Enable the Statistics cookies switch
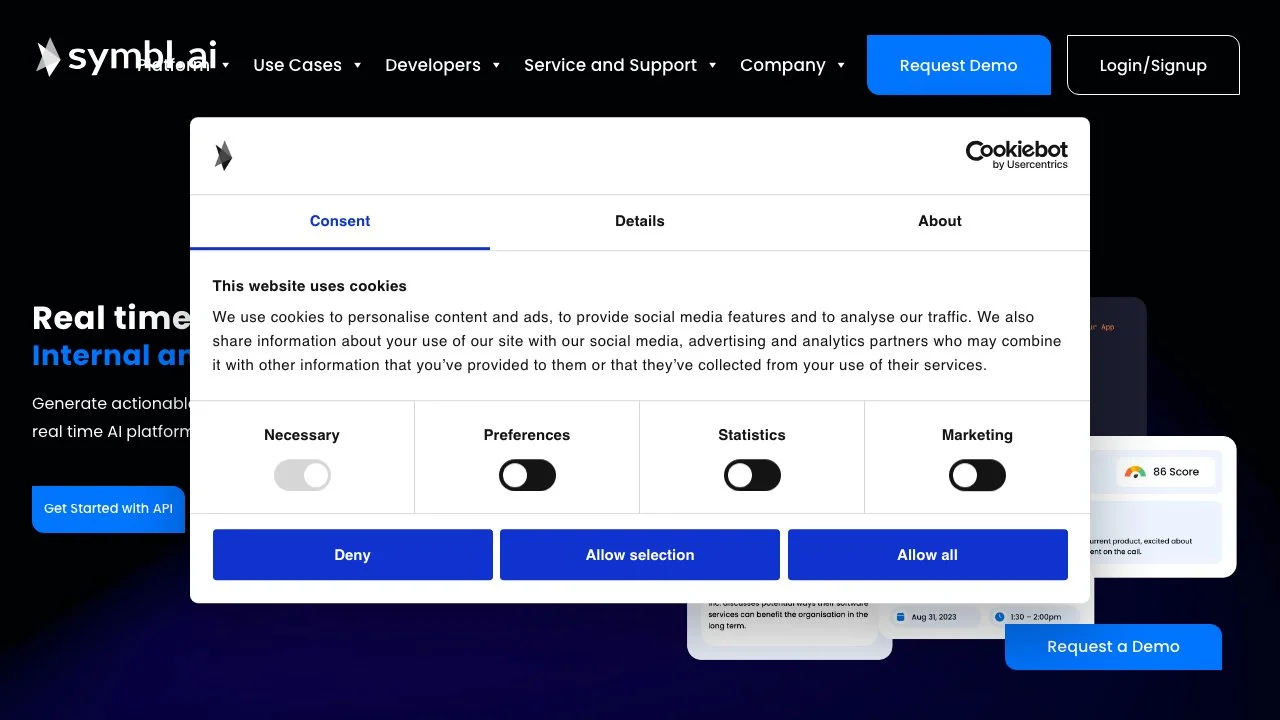The width and height of the screenshot is (1280, 720). [752, 475]
